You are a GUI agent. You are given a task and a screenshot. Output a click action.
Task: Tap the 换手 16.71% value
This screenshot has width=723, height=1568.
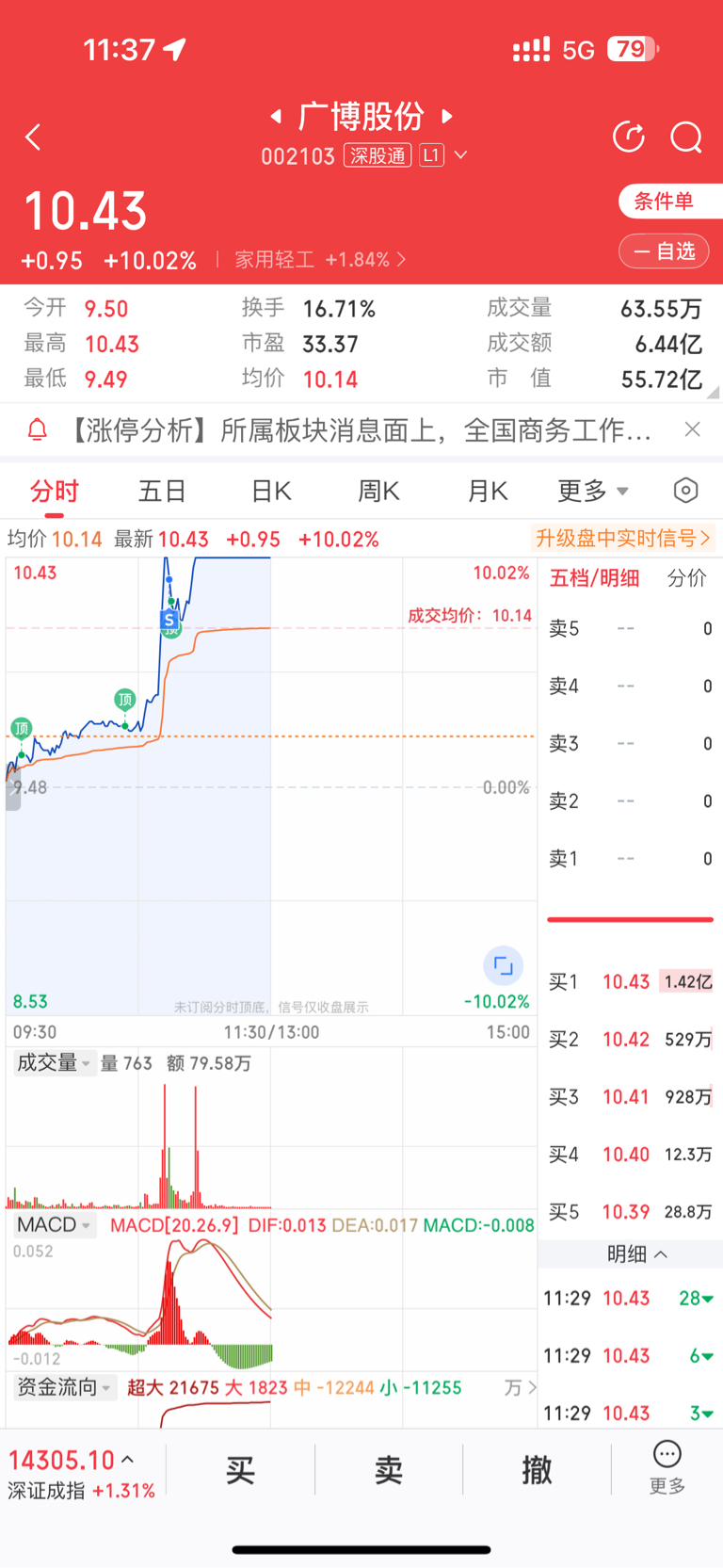339,309
